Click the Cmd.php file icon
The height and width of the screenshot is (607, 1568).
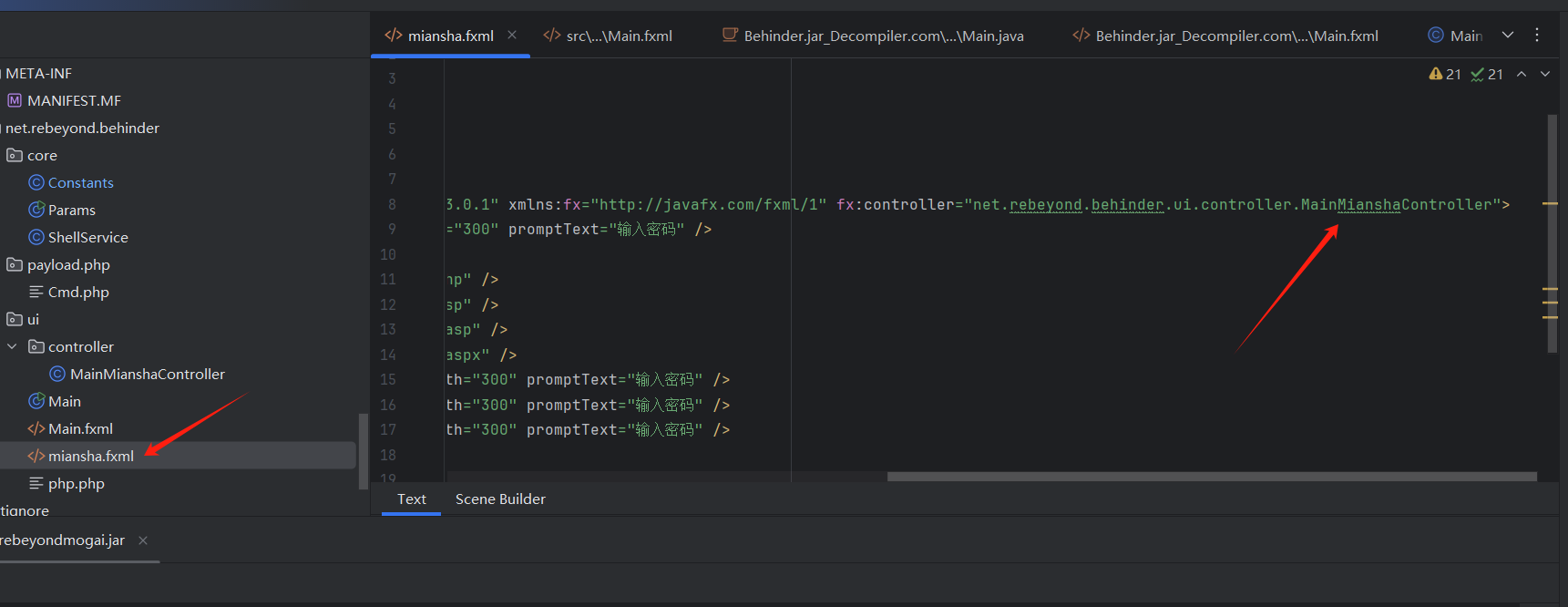pyautogui.click(x=36, y=292)
